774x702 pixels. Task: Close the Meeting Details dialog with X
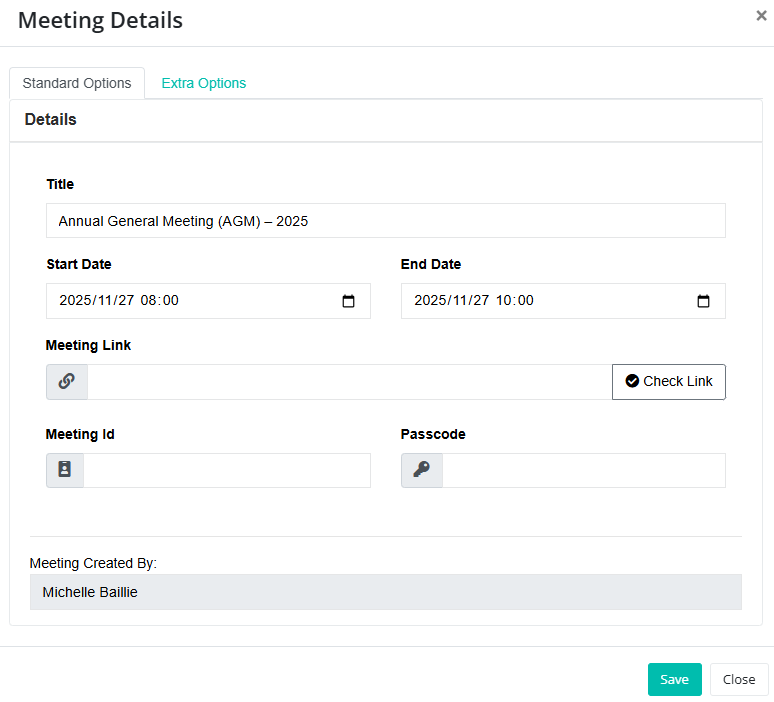(x=761, y=16)
